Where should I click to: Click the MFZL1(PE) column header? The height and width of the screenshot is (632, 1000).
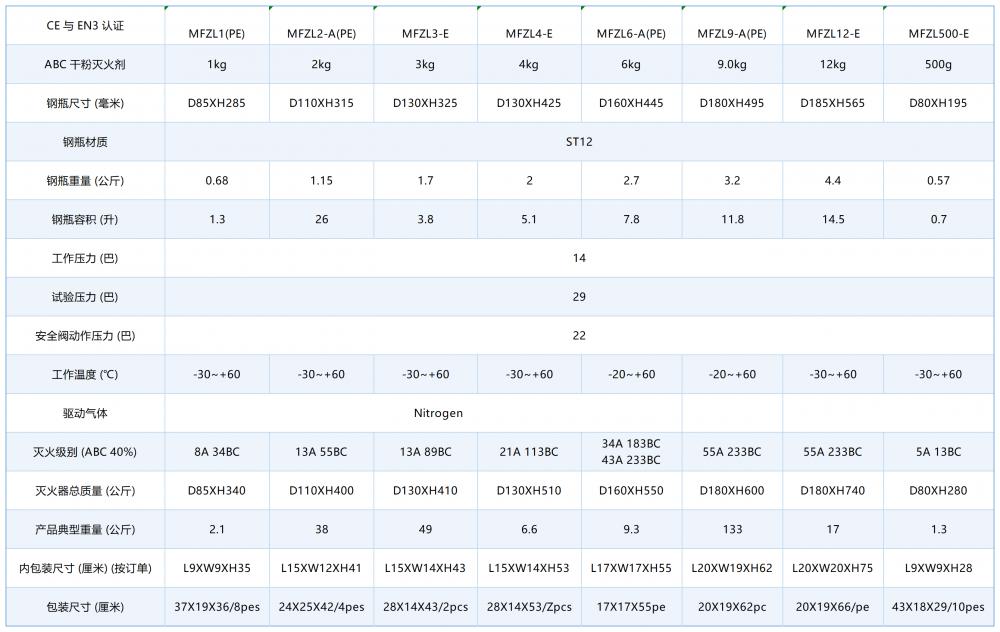217,33
